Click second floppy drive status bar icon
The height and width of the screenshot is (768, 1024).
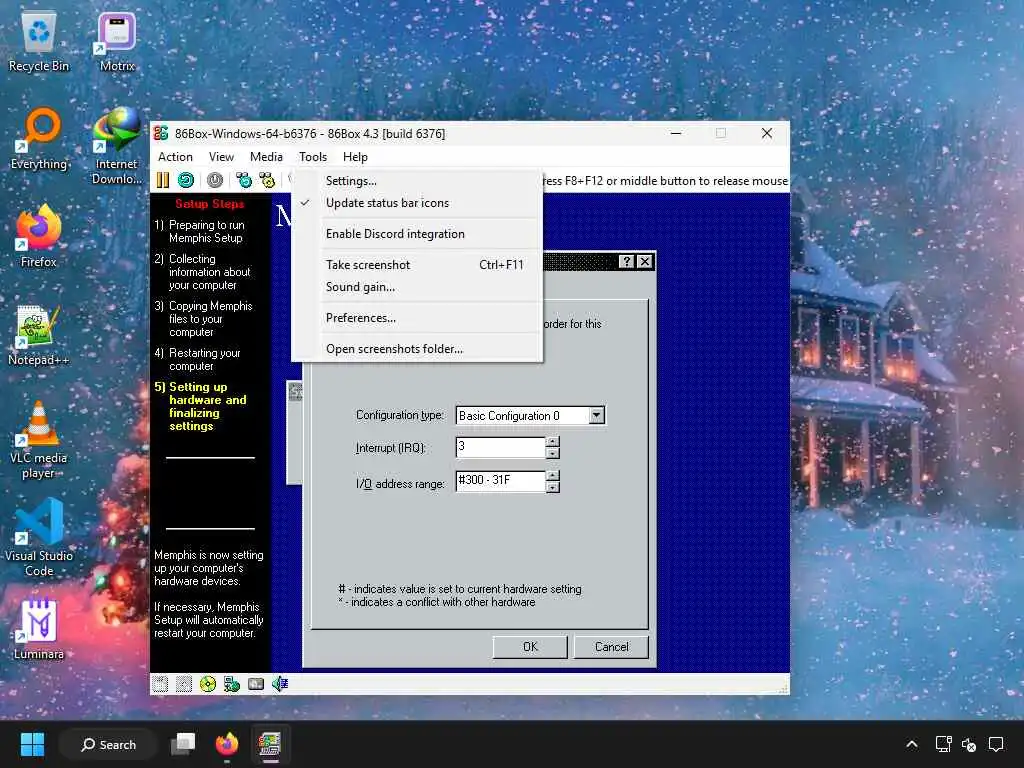(184, 684)
